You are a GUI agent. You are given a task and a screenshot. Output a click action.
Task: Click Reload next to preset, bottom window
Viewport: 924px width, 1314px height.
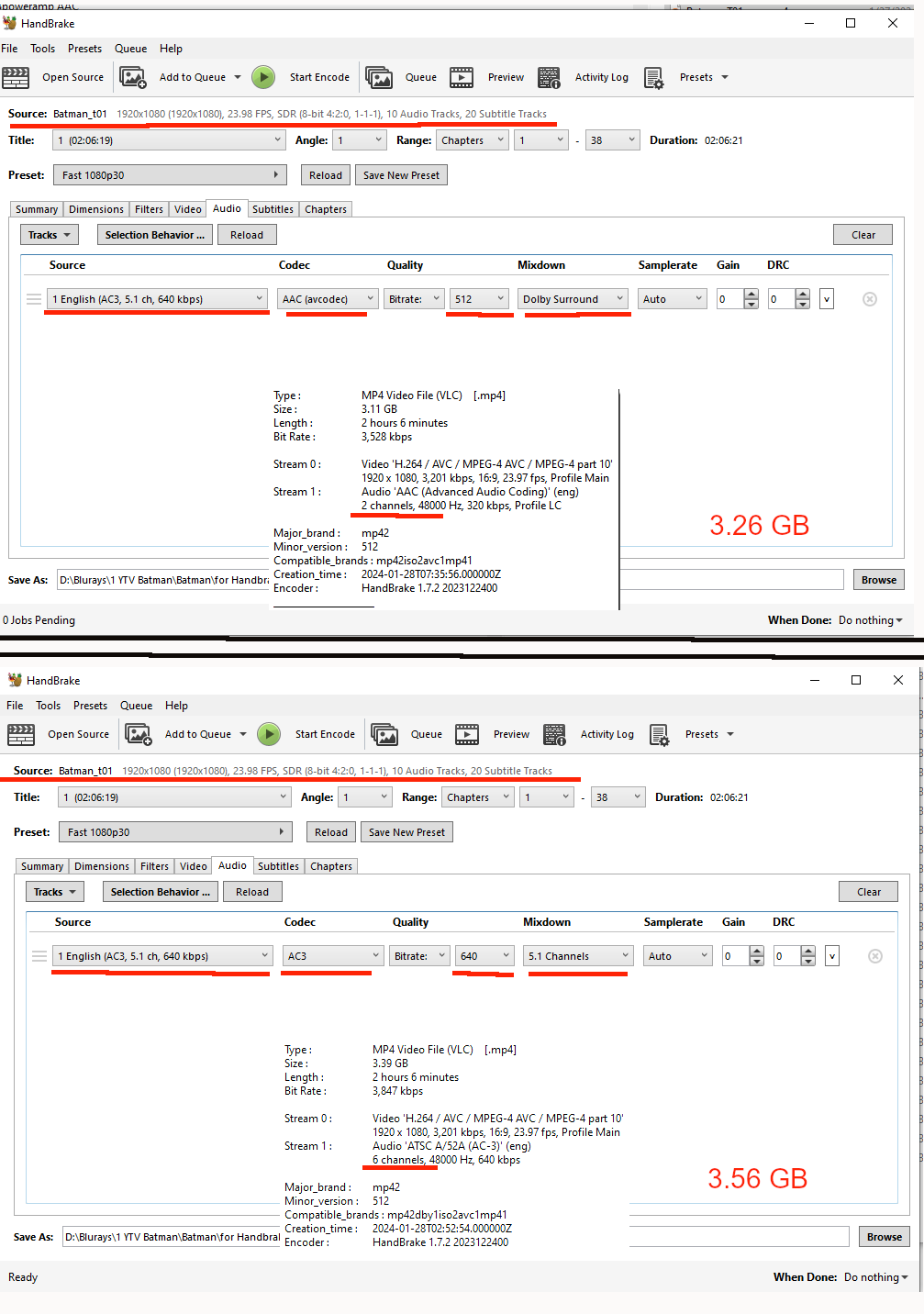pyautogui.click(x=331, y=832)
